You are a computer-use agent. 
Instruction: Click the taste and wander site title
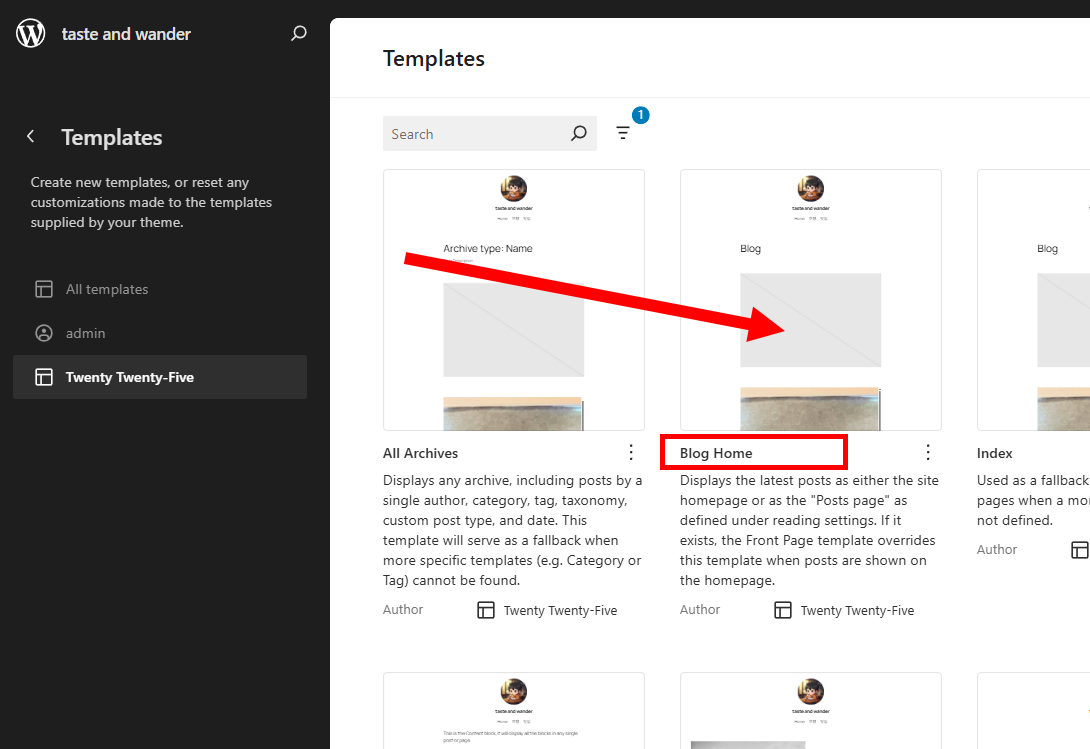[x=126, y=34]
